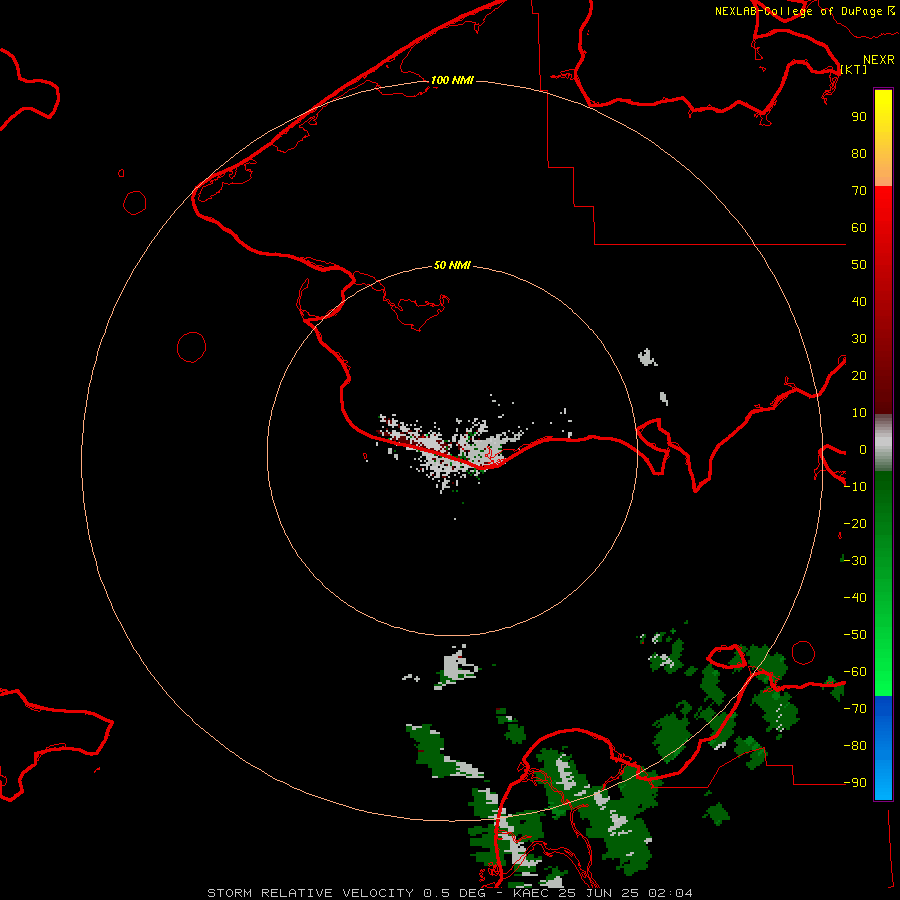Screen dimensions: 900x900
Task: Pick the green segment of the color bar
Action: 883,584
